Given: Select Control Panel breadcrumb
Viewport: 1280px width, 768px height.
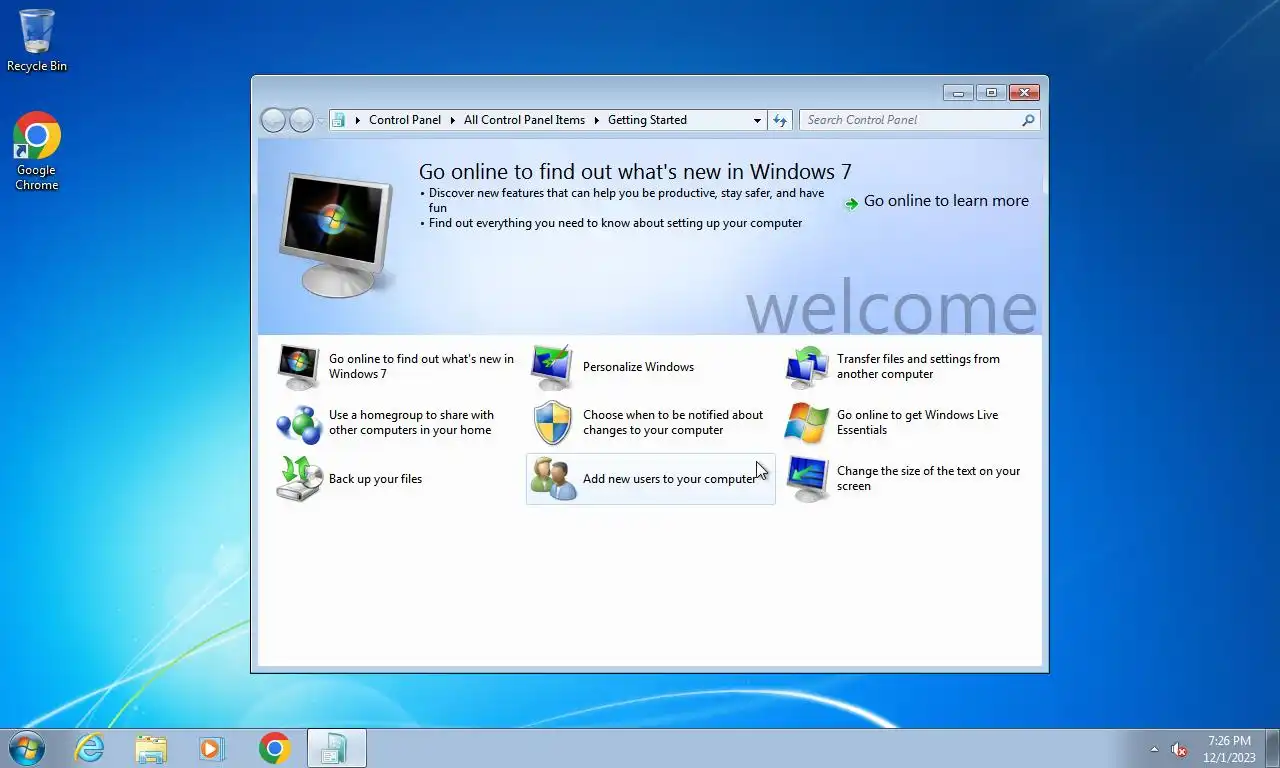Looking at the screenshot, I should (x=405, y=120).
